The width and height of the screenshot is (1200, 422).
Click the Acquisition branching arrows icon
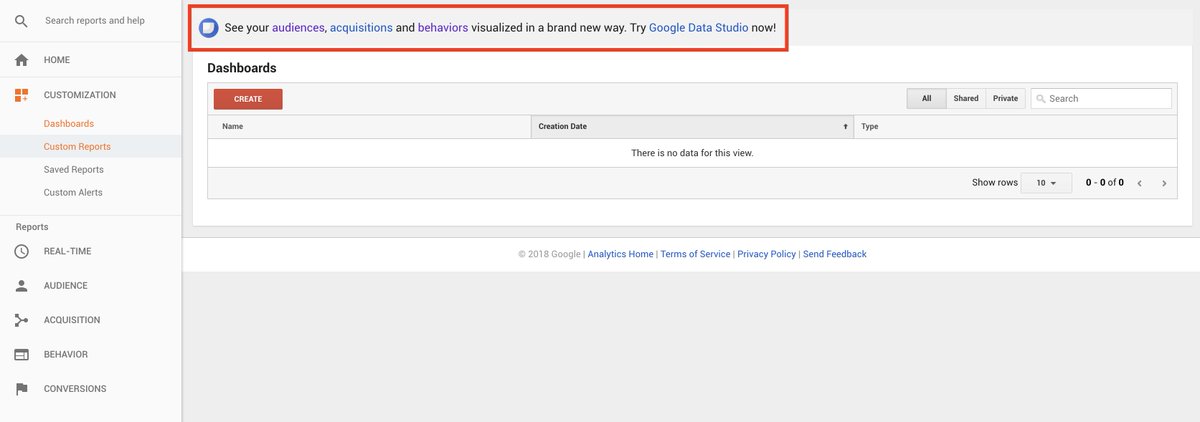21,320
